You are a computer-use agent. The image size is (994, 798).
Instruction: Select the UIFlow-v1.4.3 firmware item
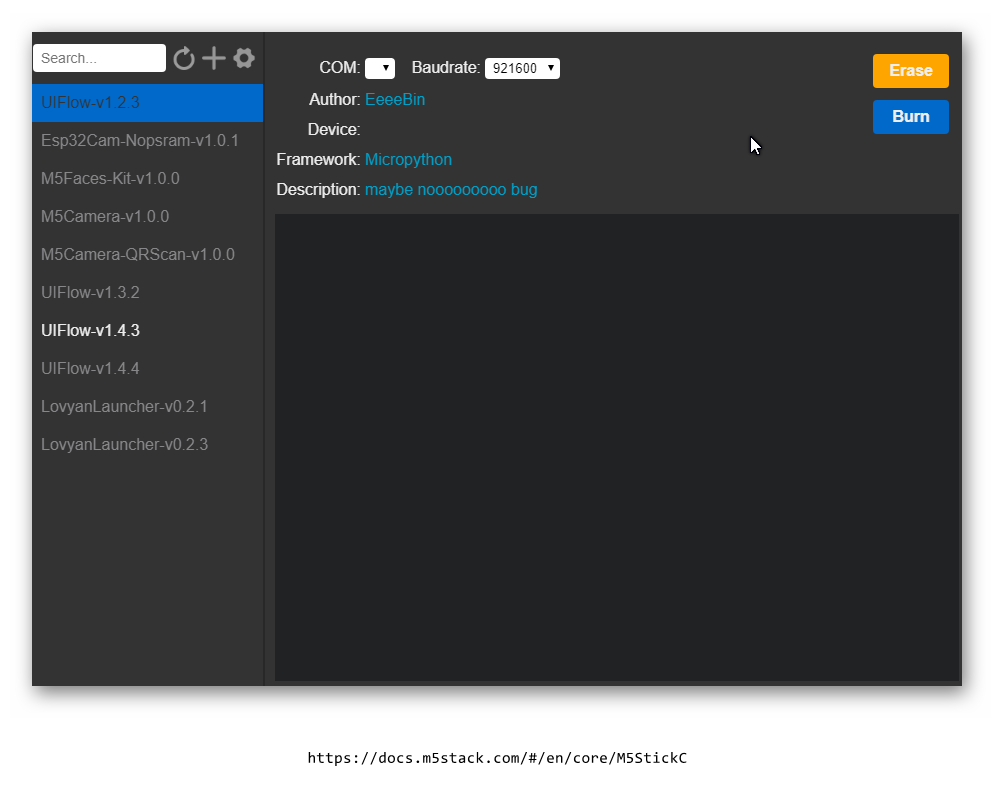coord(90,331)
